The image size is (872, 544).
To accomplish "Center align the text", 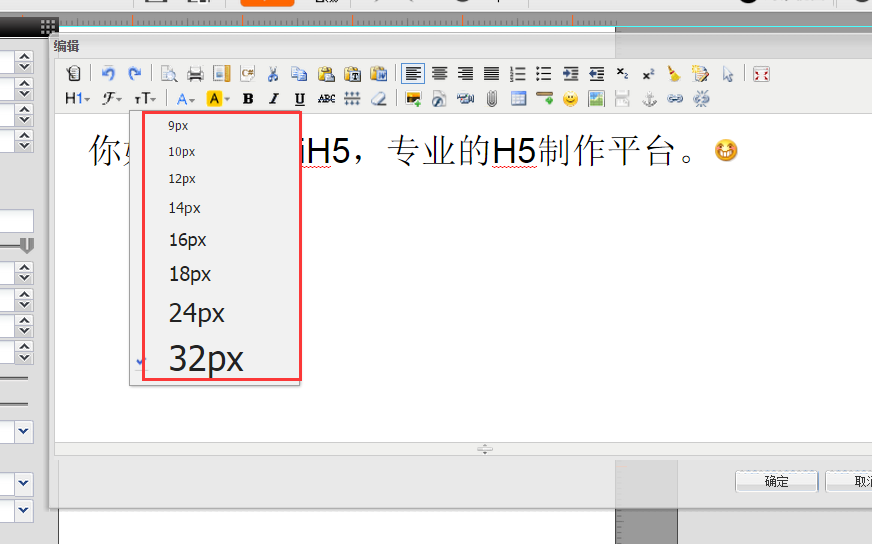I will click(x=439, y=73).
